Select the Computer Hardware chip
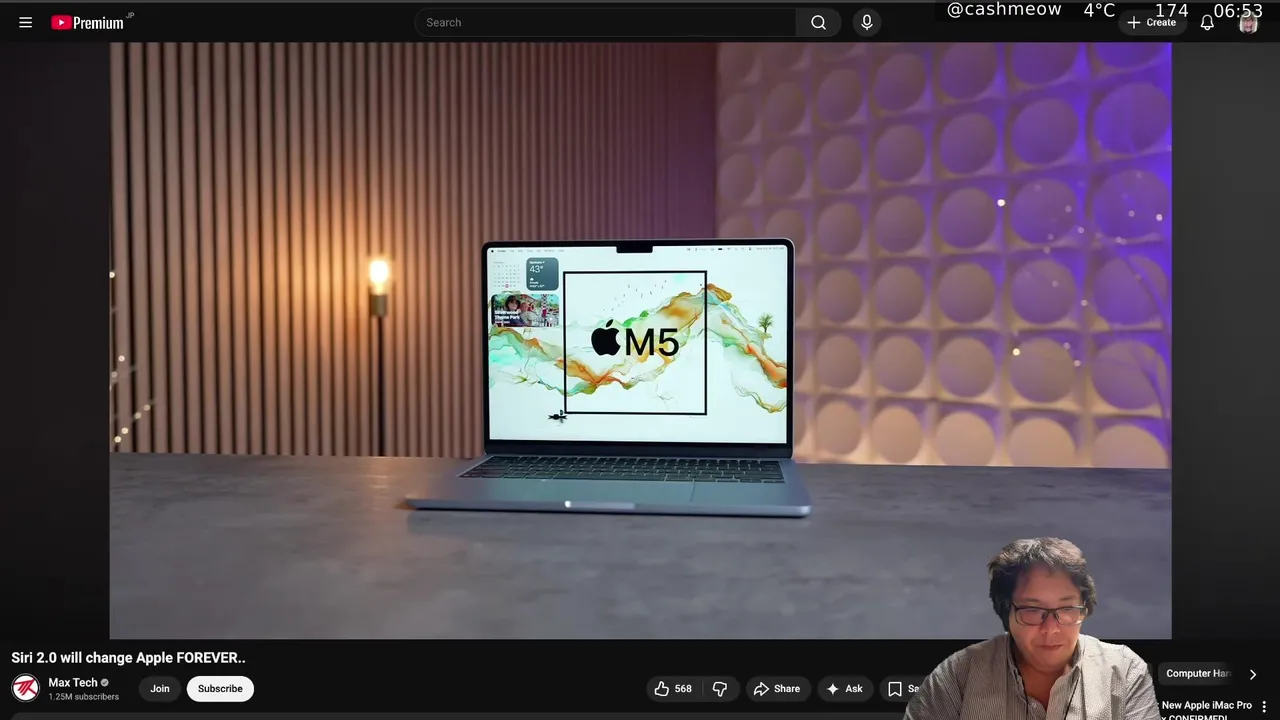The height and width of the screenshot is (720, 1280). pos(1196,673)
